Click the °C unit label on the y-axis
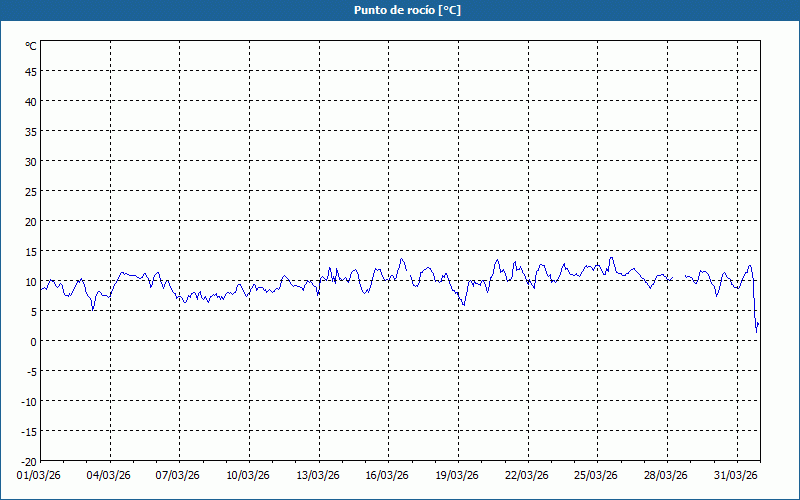Viewport: 800px width, 500px height. [x=31, y=46]
